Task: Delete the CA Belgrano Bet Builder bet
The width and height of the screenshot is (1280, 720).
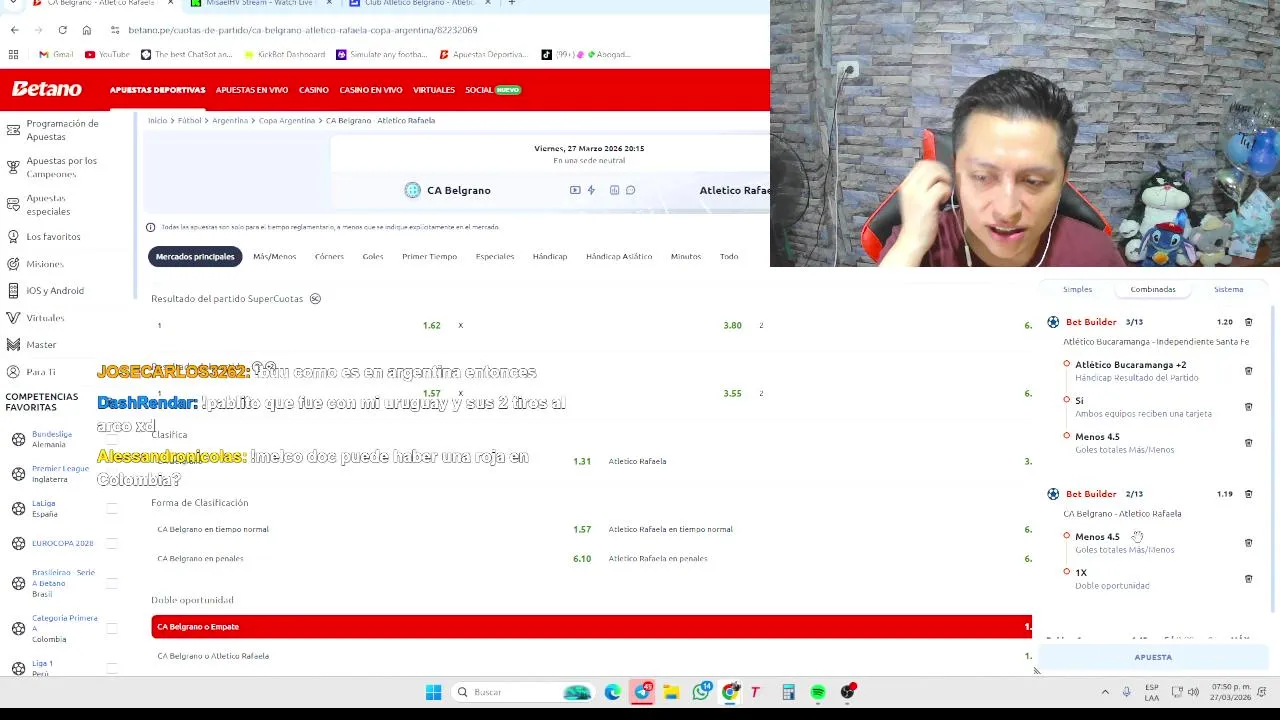Action: tap(1248, 494)
